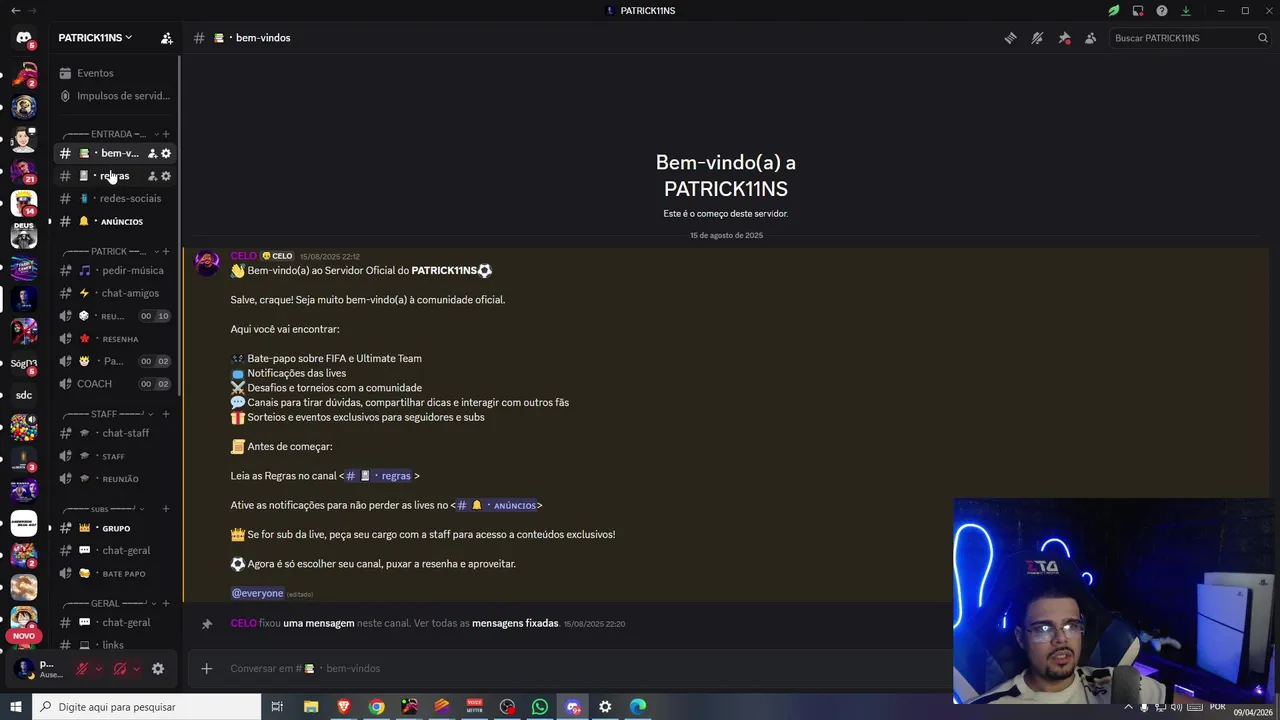Collapse the GERAL category
Viewport: 1280px width, 720px height.
[x=108, y=604]
